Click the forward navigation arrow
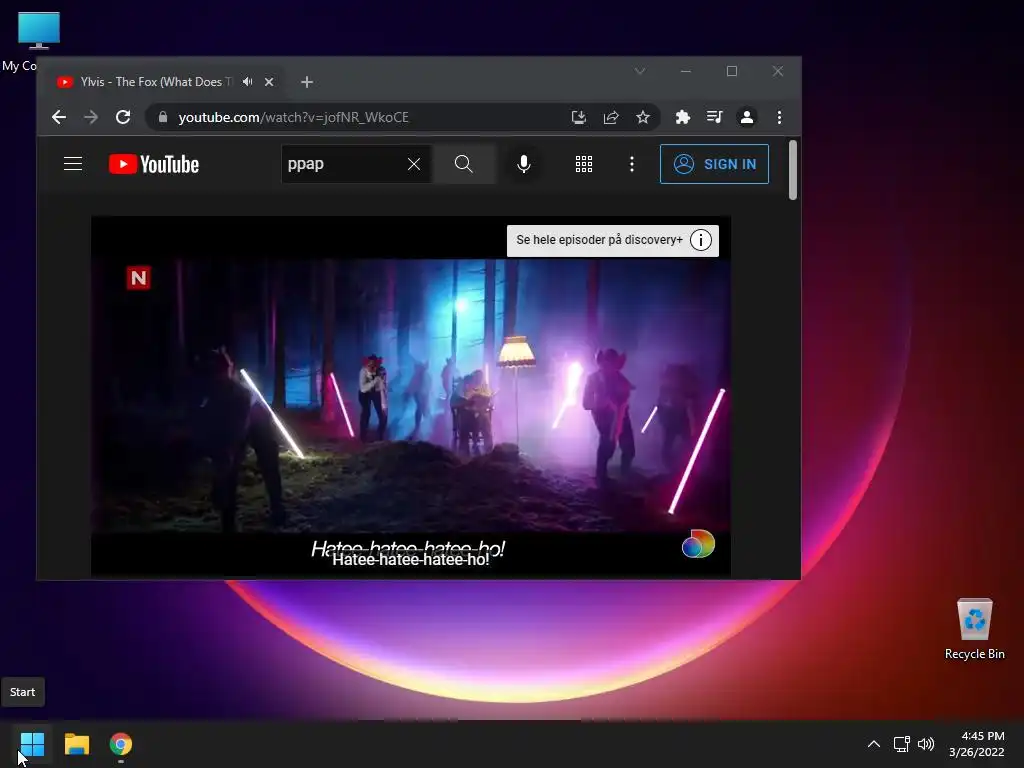1024x768 pixels. pyautogui.click(x=91, y=118)
